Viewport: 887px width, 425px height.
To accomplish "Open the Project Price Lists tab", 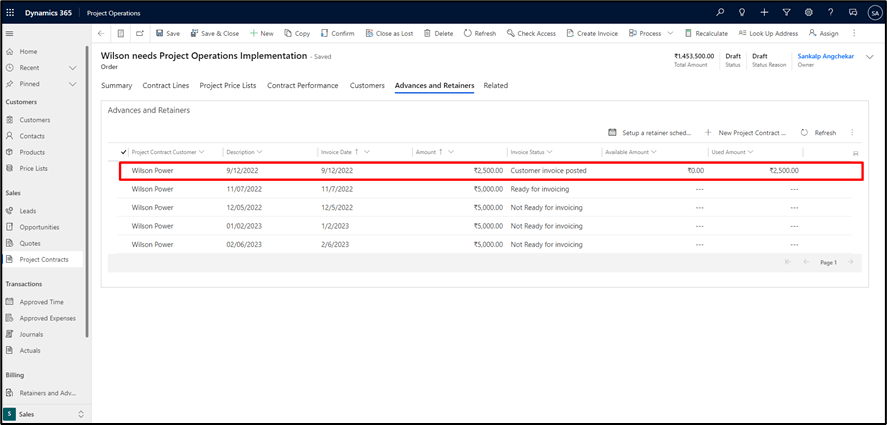I will pyautogui.click(x=228, y=86).
